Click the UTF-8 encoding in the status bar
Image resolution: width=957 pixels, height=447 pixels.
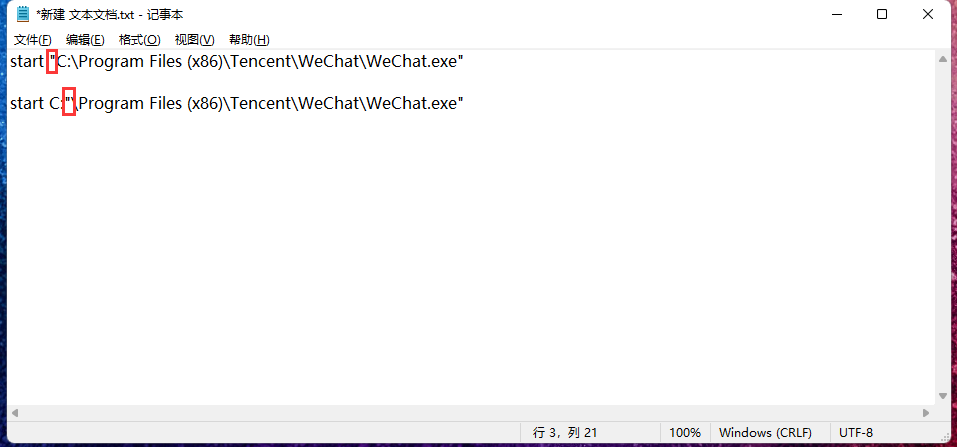pos(856,433)
